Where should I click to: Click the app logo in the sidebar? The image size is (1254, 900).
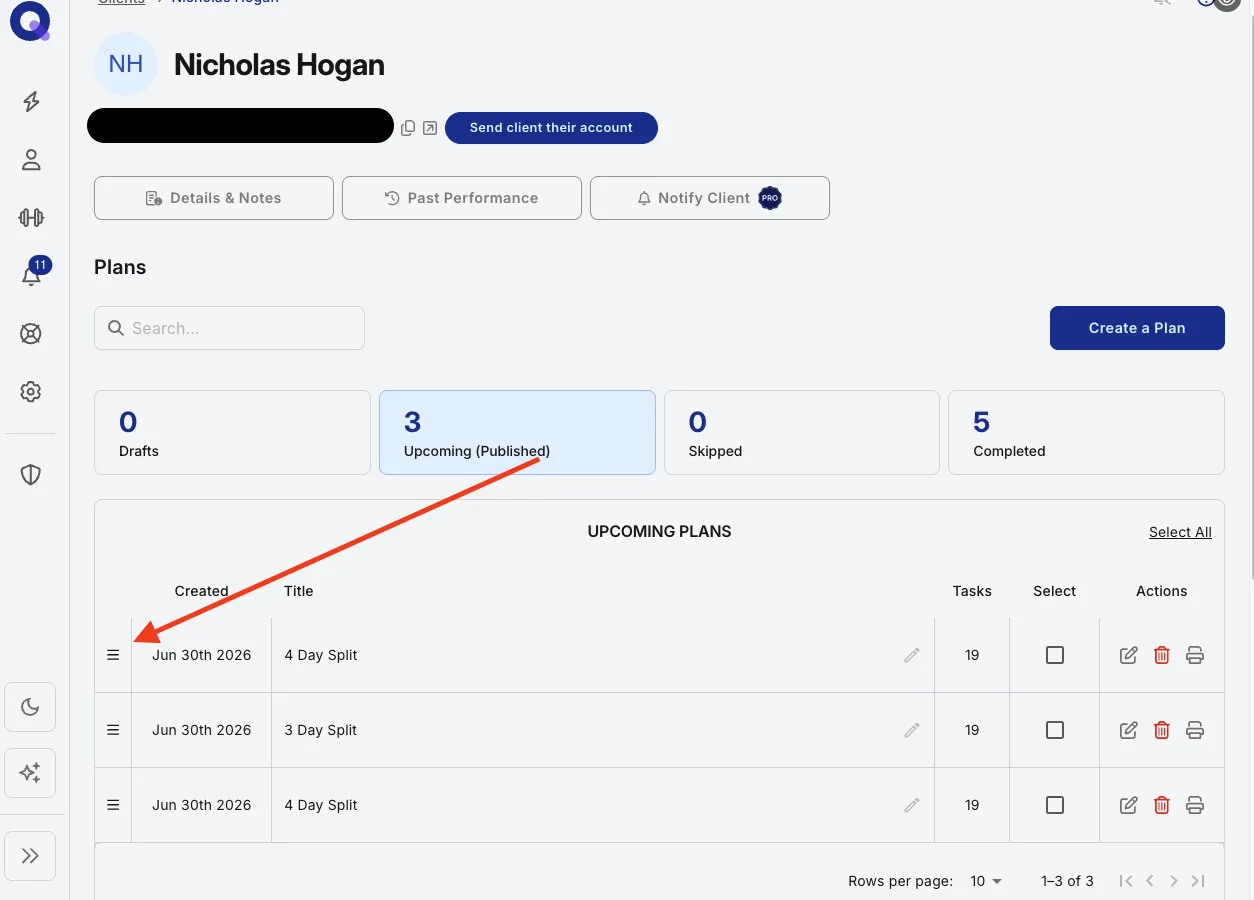30,22
